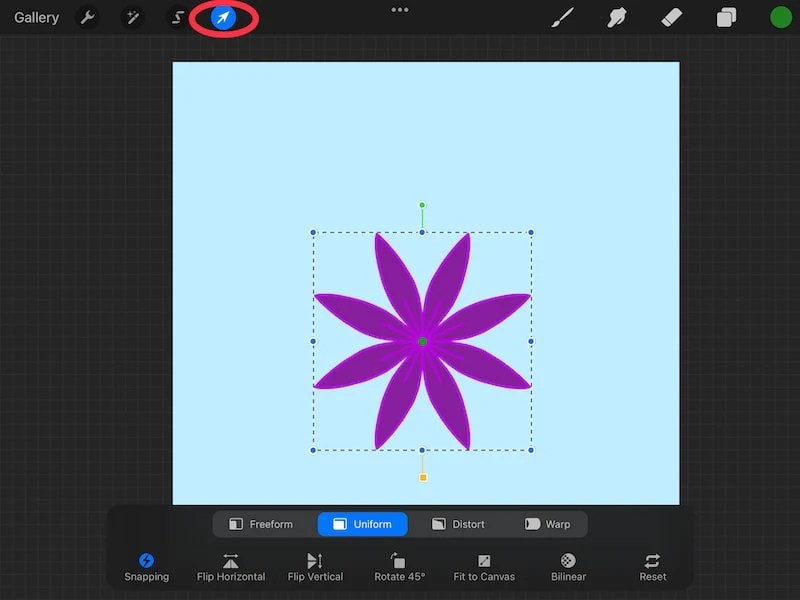Tap Fit to Canvas for the flower

483,567
